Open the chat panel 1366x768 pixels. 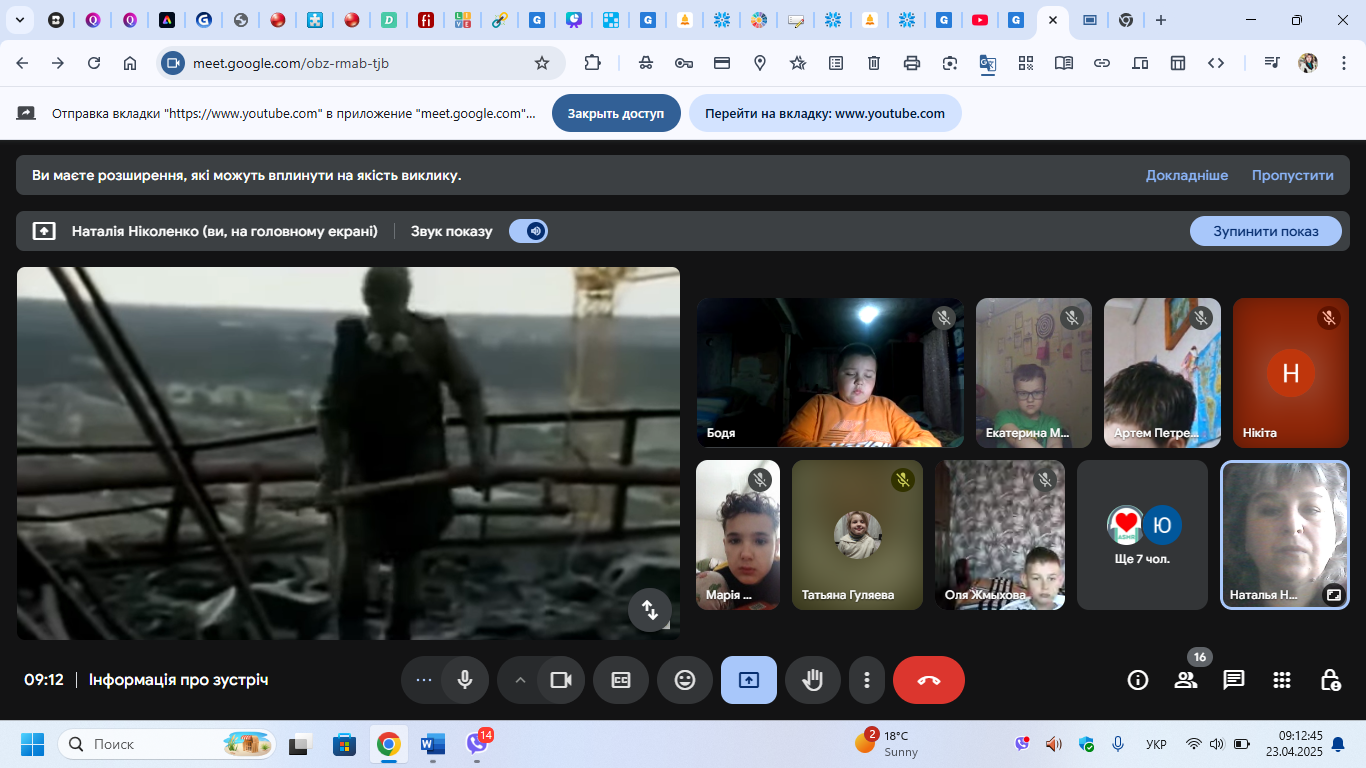[1234, 680]
